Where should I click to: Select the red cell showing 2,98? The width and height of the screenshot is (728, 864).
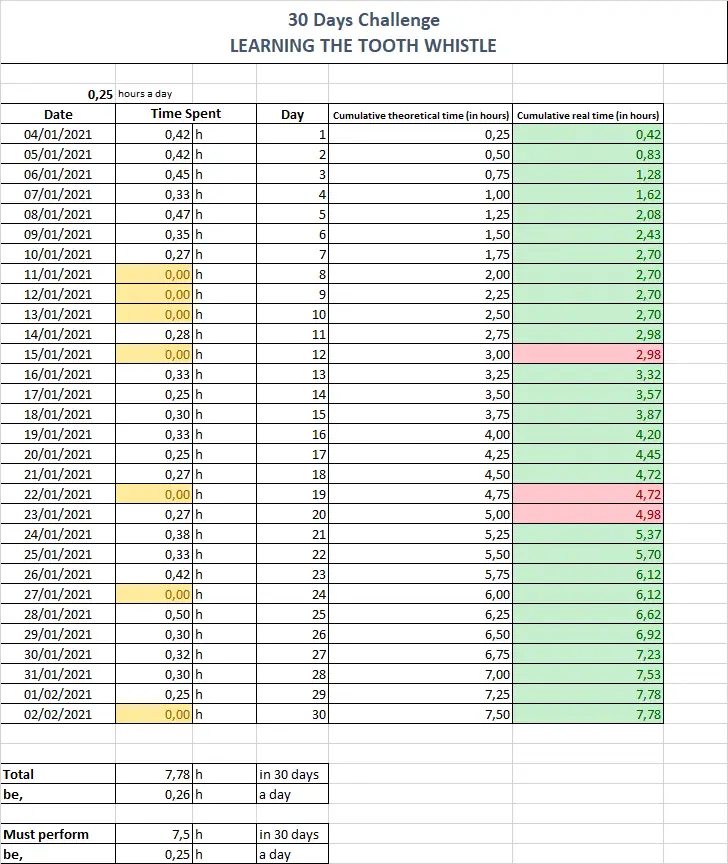click(x=588, y=354)
